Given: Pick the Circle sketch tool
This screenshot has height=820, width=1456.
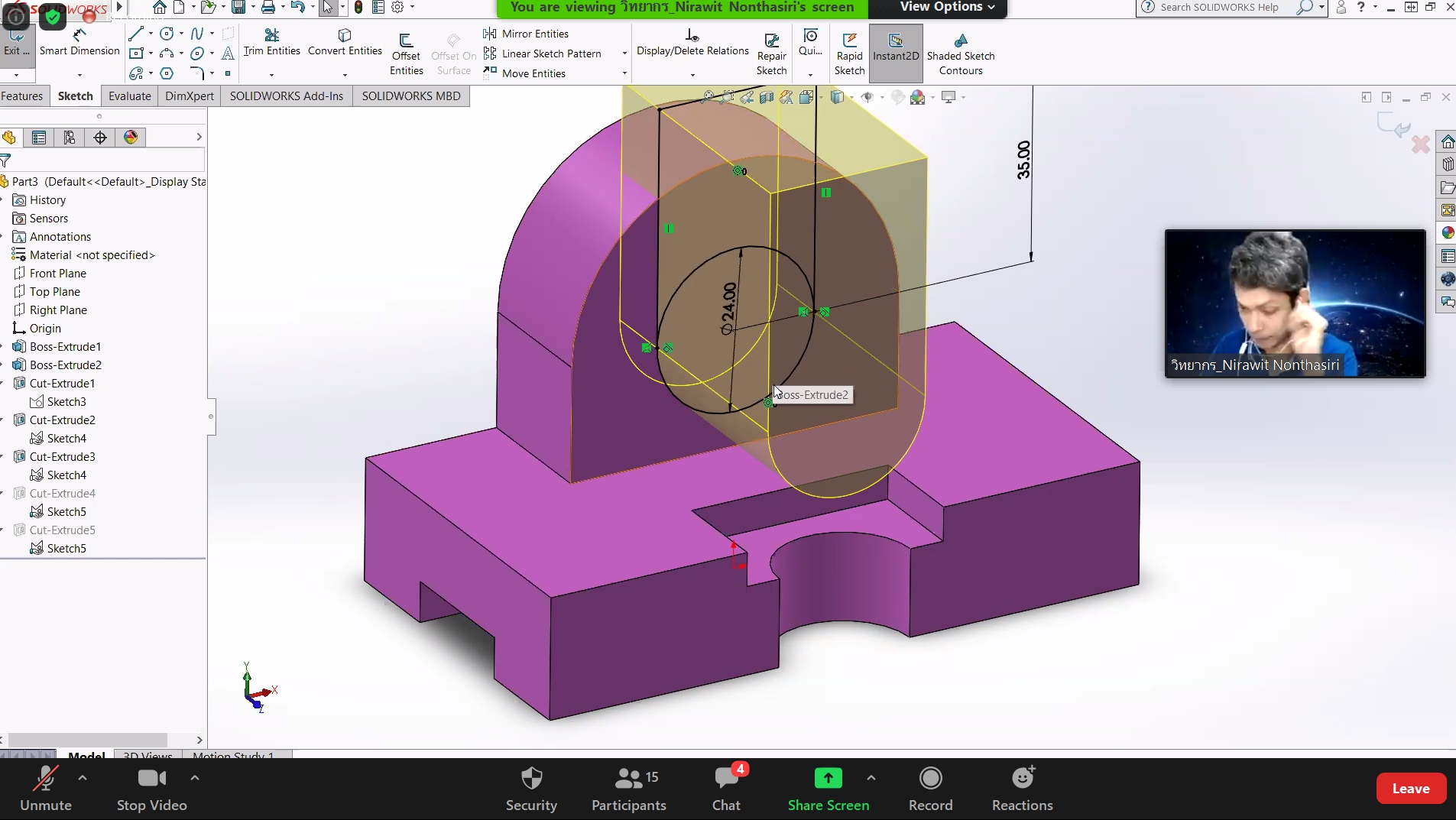Looking at the screenshot, I should (167, 34).
